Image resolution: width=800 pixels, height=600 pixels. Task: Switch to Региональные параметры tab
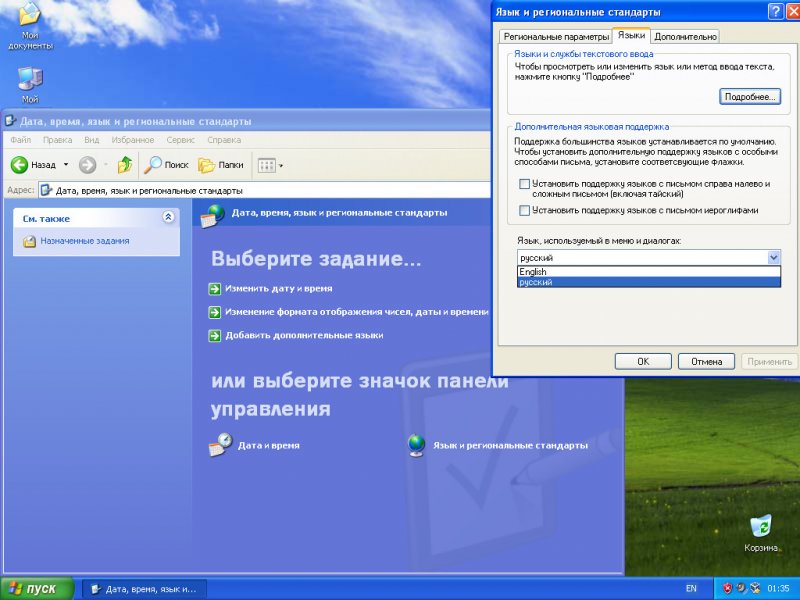556,37
